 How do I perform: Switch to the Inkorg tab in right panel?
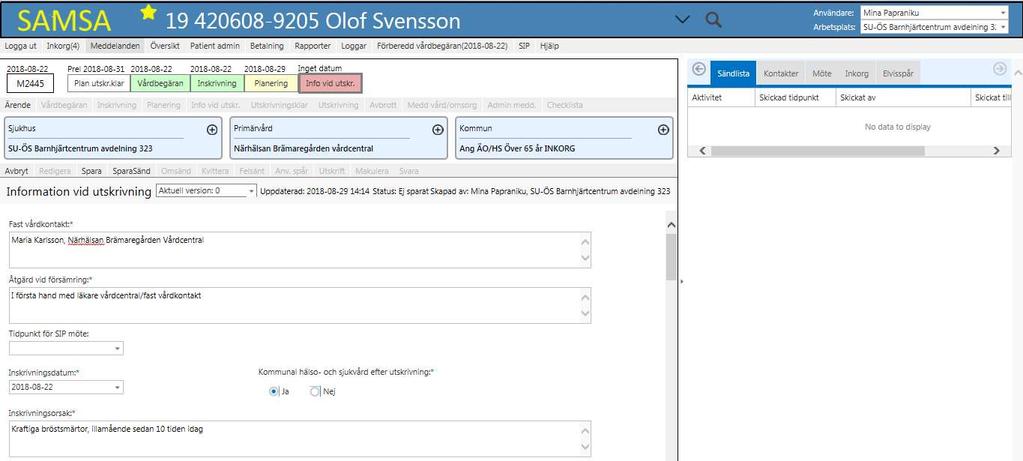tap(857, 74)
